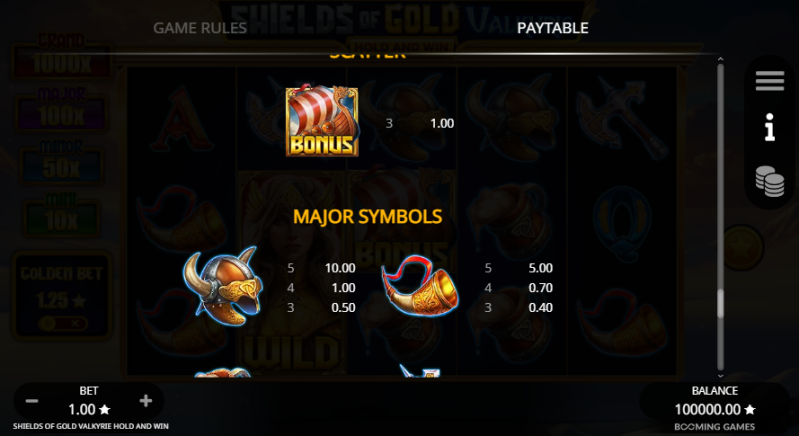
Task: Switch to the Game Rules tab
Action: pos(200,28)
